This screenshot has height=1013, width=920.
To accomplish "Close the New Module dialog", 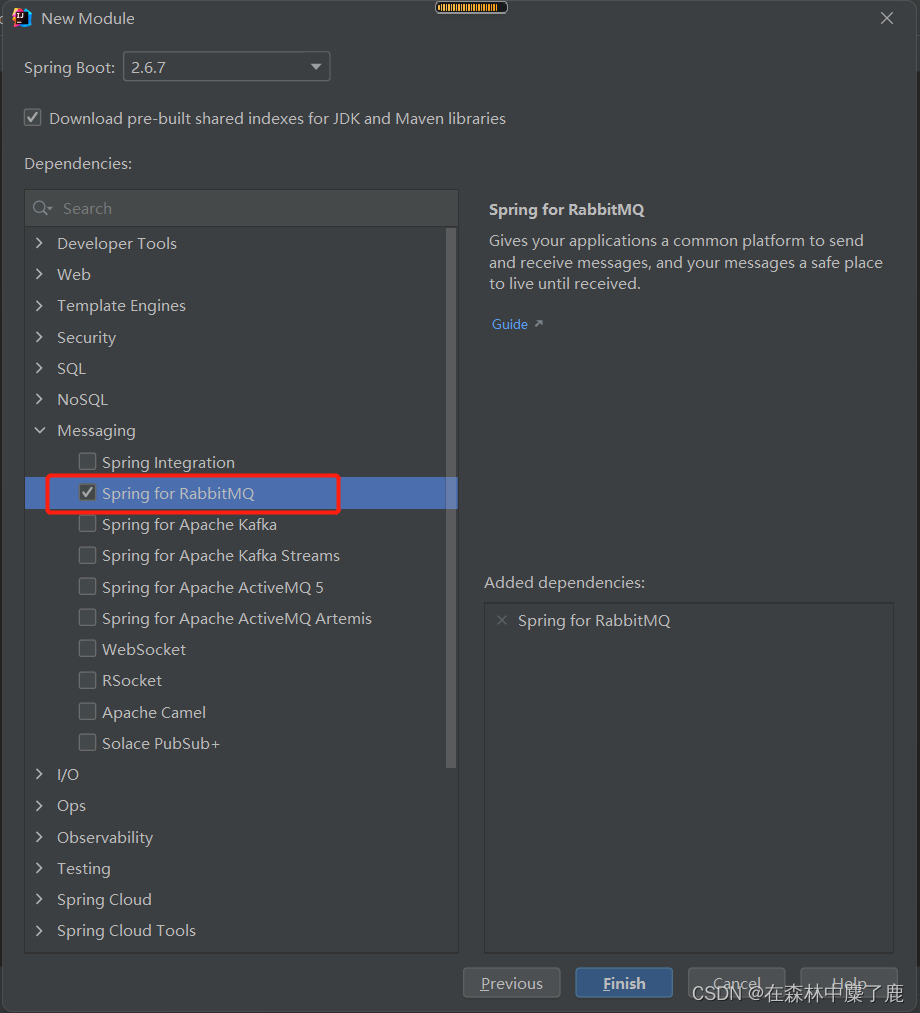I will tap(886, 18).
